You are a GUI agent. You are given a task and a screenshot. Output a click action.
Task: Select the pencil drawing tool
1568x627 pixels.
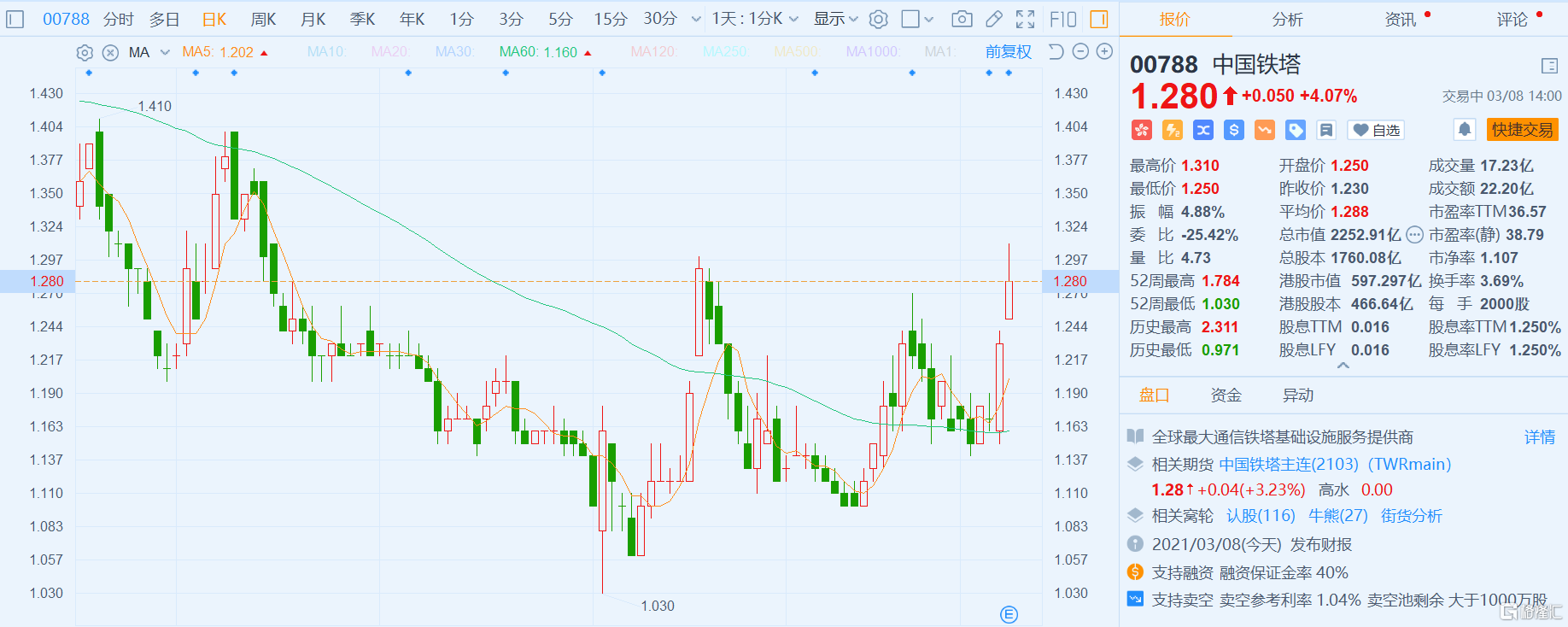[994, 19]
